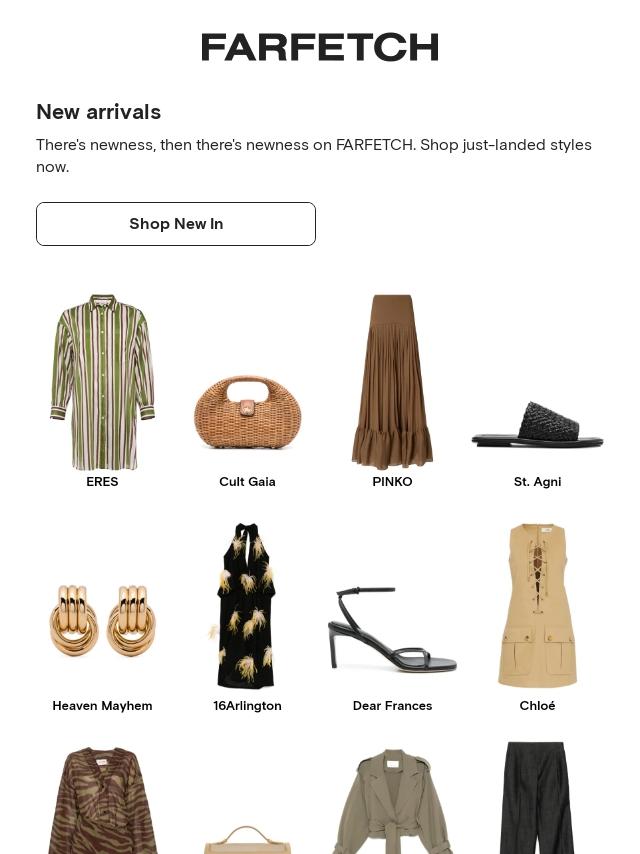Viewport: 640px width, 854px height.
Task: Click the ERES brand label
Action: tap(102, 481)
